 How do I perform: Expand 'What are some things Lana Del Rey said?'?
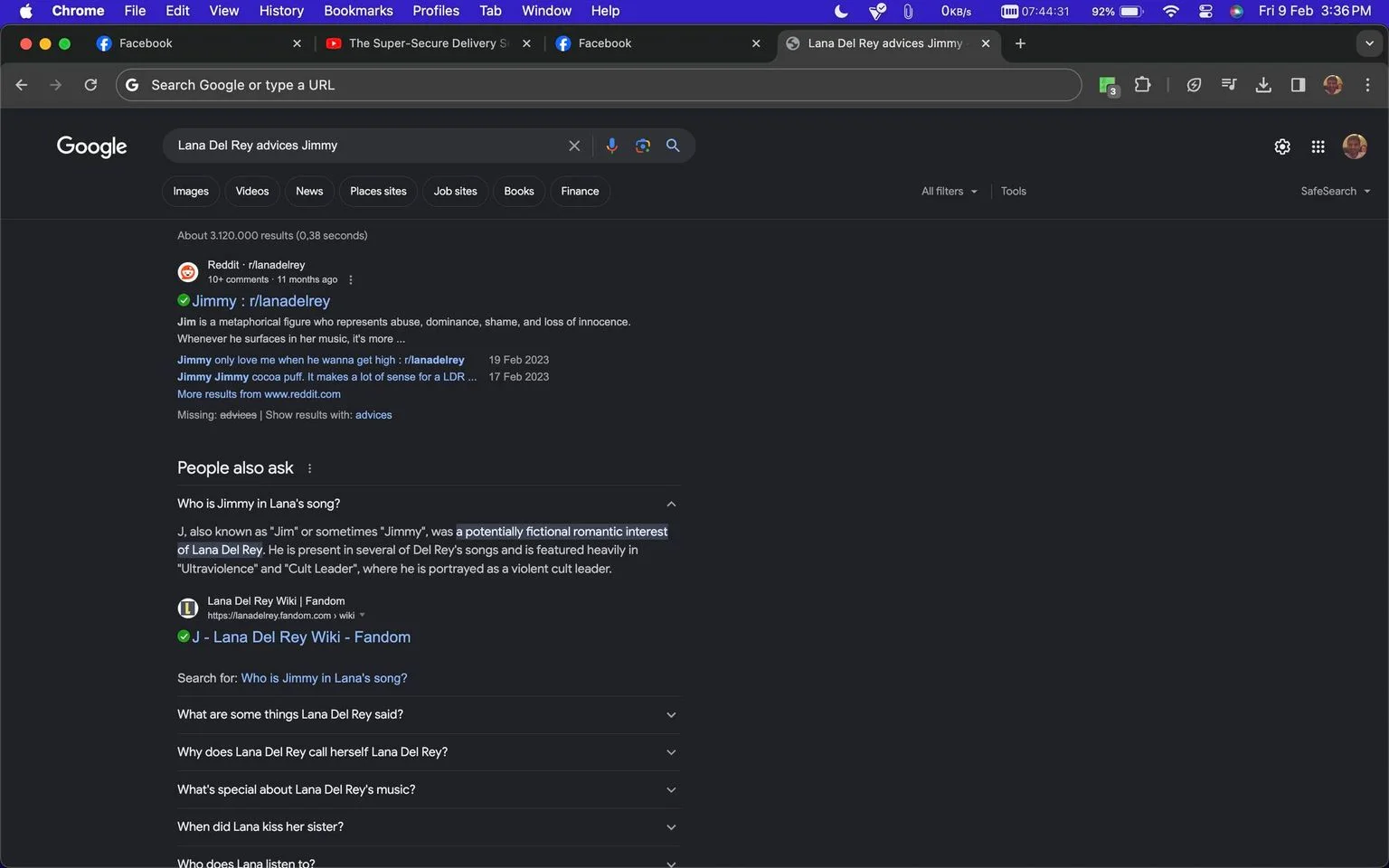pos(428,714)
